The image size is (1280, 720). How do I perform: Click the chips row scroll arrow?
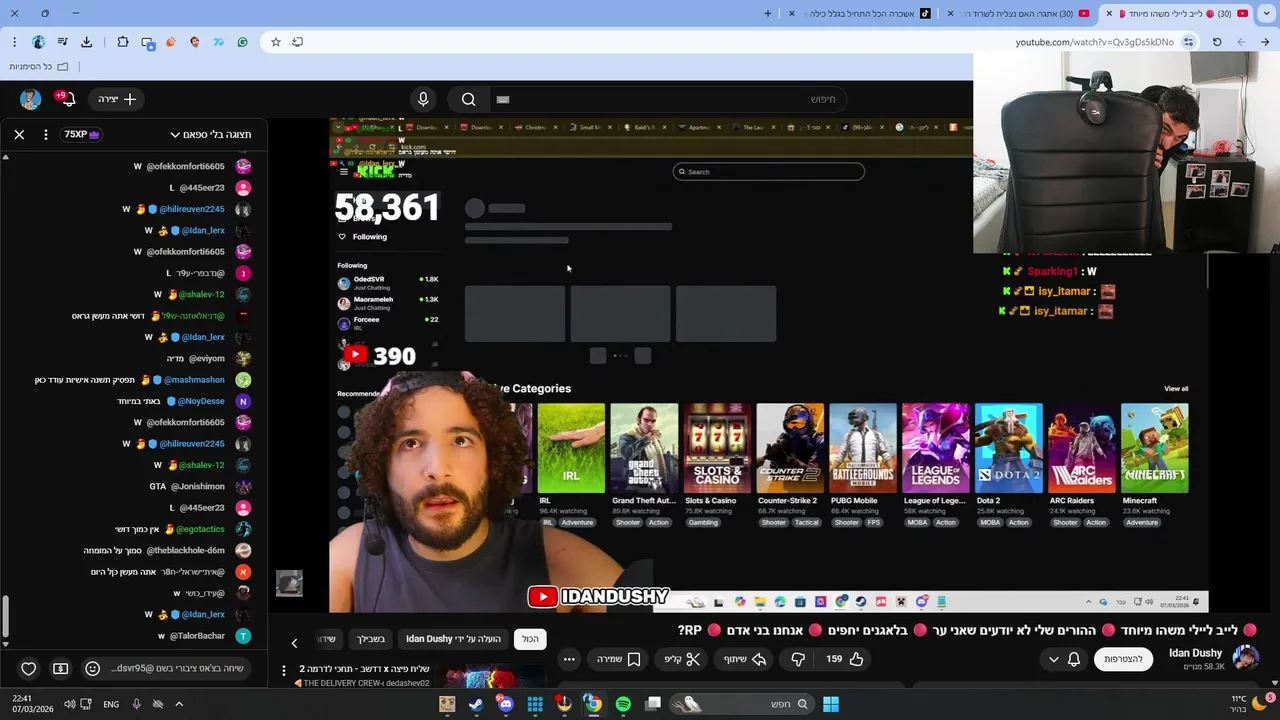pyautogui.click(x=294, y=643)
